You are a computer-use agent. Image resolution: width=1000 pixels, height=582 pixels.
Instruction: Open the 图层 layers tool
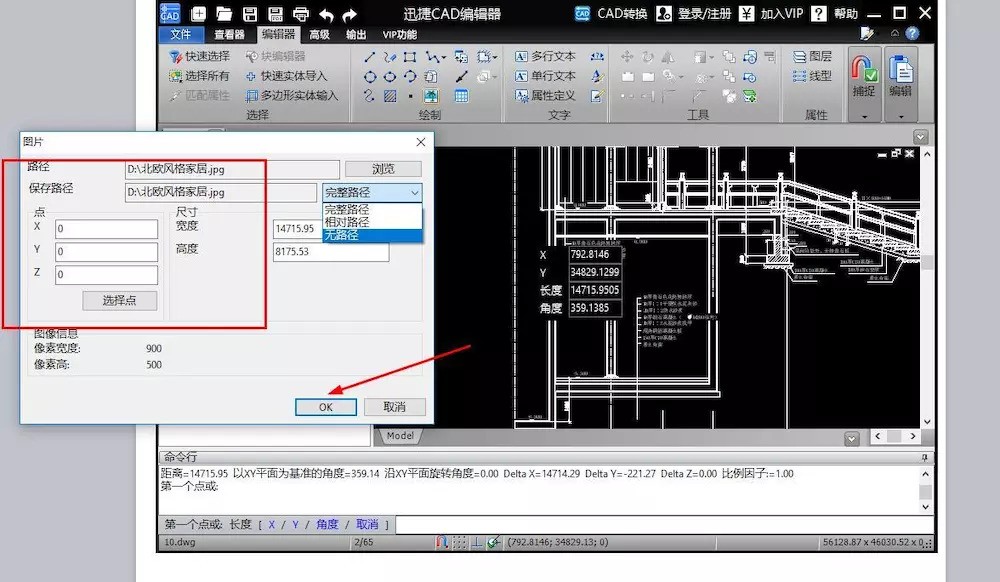tap(812, 56)
